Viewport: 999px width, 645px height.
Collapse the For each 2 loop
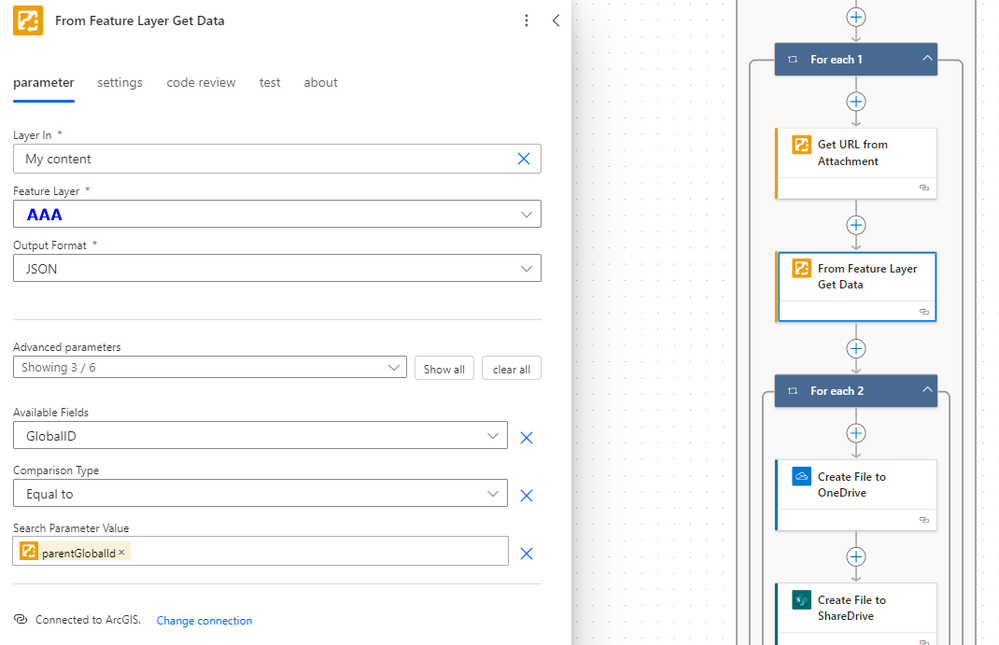pos(927,390)
